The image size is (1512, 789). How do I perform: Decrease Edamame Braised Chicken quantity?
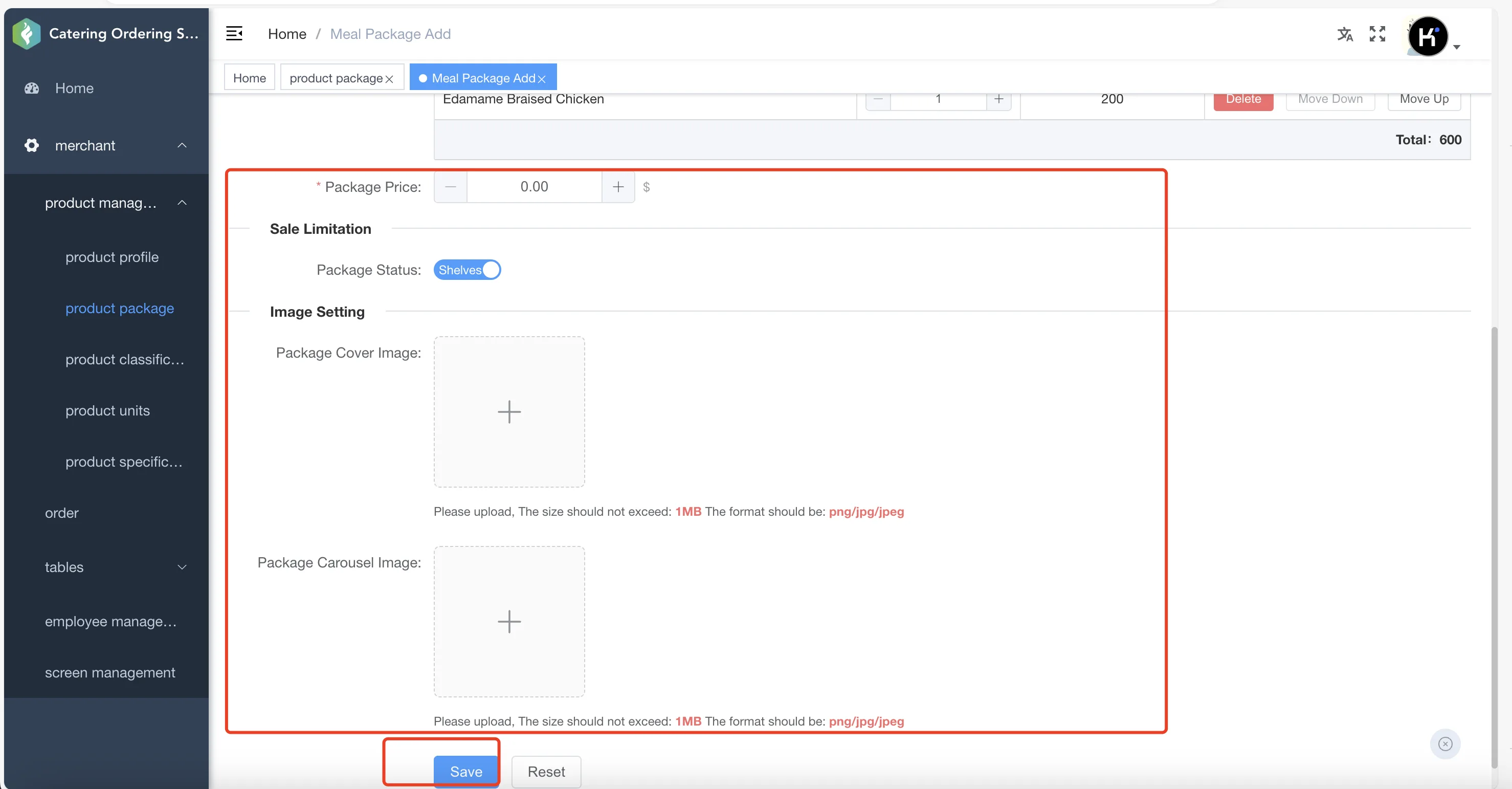pyautogui.click(x=878, y=99)
